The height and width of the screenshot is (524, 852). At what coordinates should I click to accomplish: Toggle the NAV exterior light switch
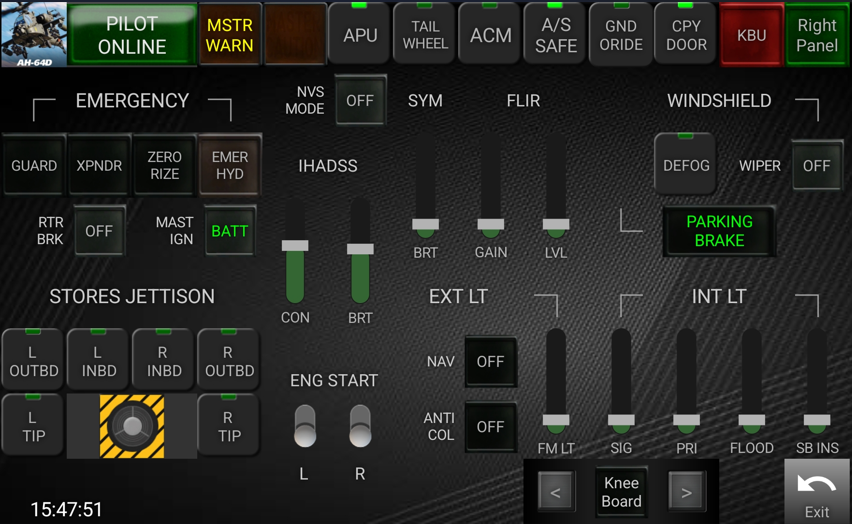click(x=490, y=362)
